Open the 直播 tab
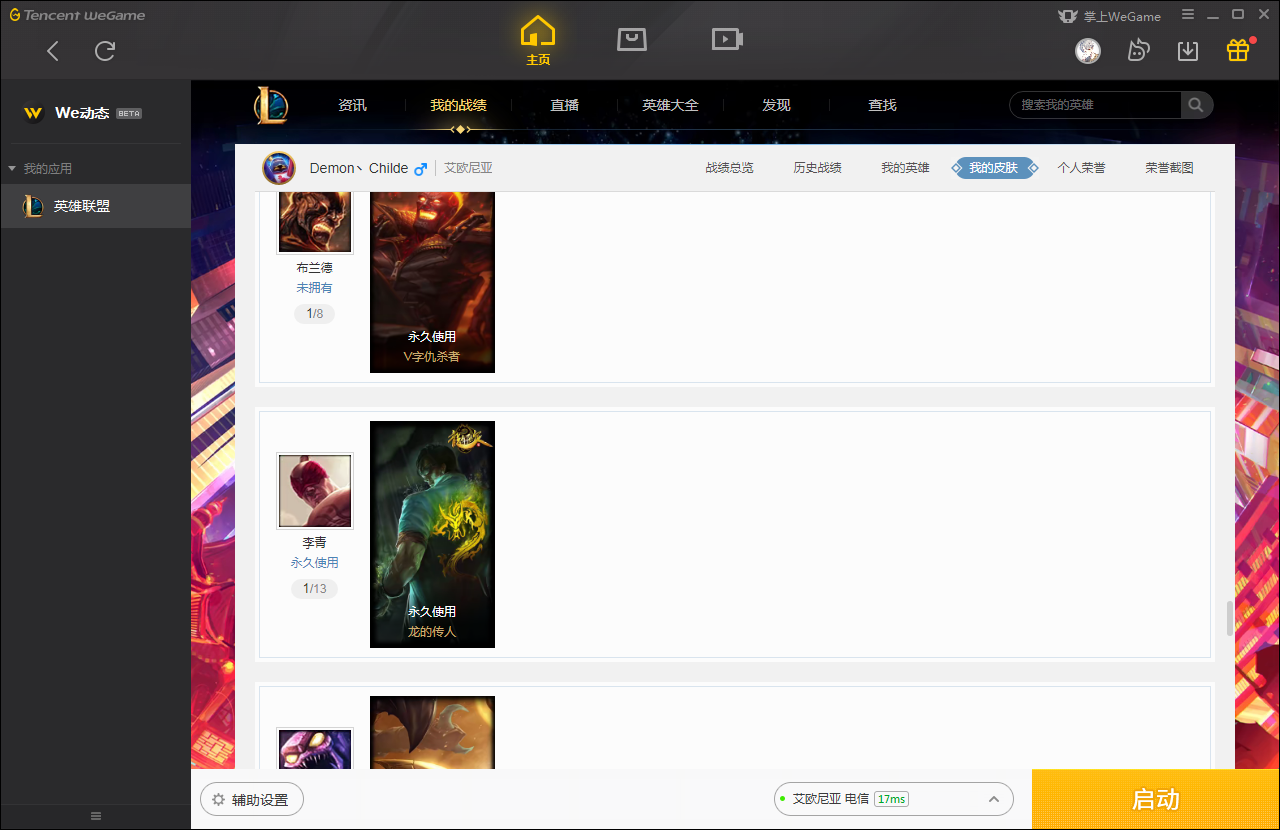This screenshot has width=1280, height=830. pyautogui.click(x=564, y=105)
